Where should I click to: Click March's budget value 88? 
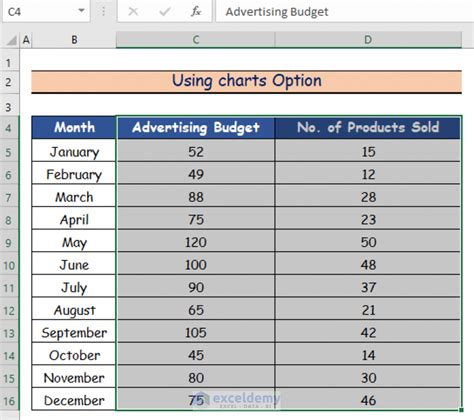coord(196,197)
